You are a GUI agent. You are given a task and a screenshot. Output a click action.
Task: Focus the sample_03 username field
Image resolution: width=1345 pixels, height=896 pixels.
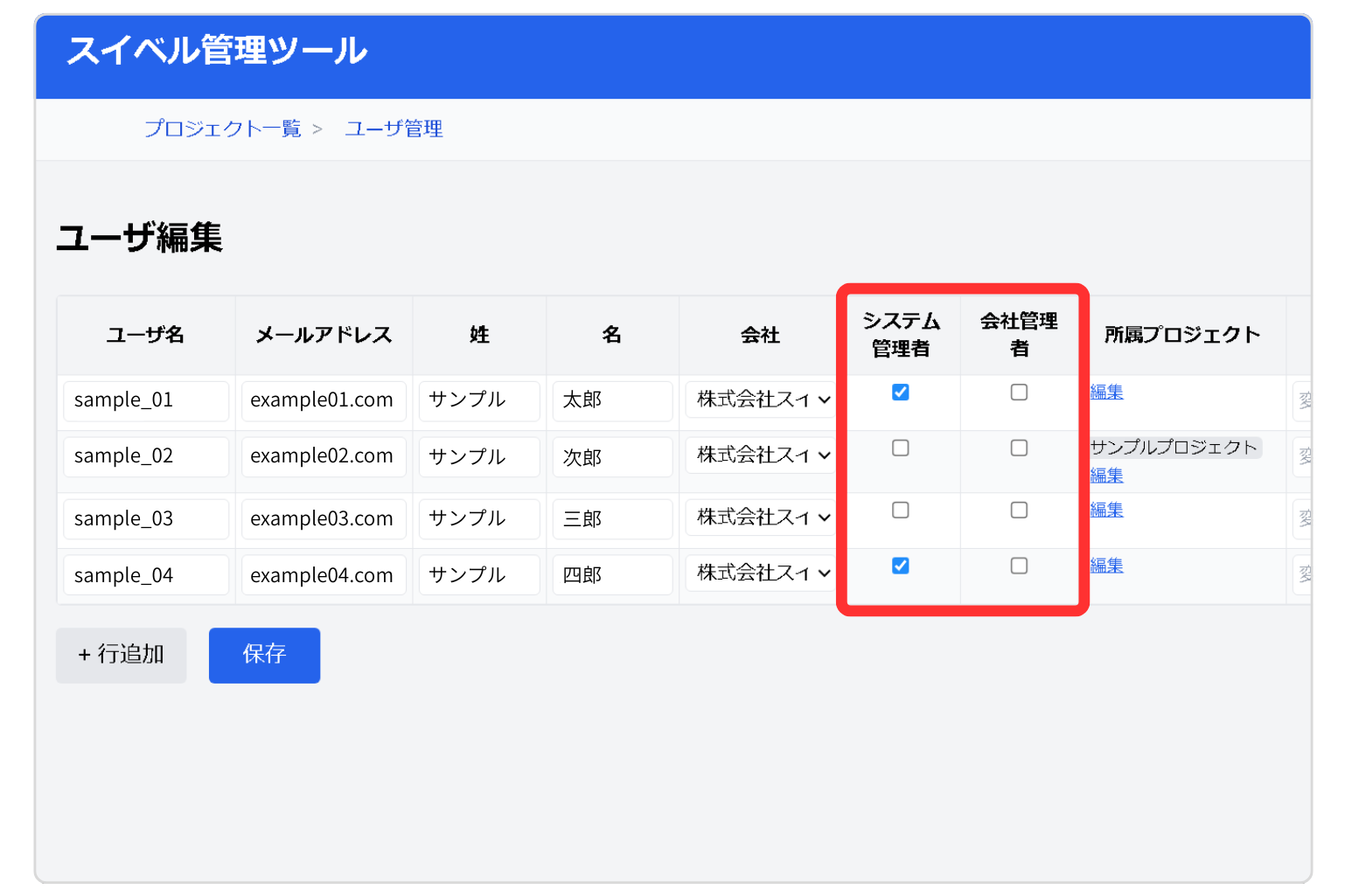pyautogui.click(x=145, y=519)
